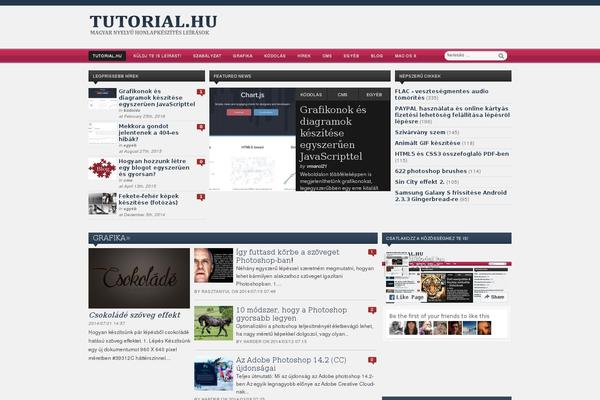
Task: Open popular article Sin City effekt 2.
Action: pos(419,182)
